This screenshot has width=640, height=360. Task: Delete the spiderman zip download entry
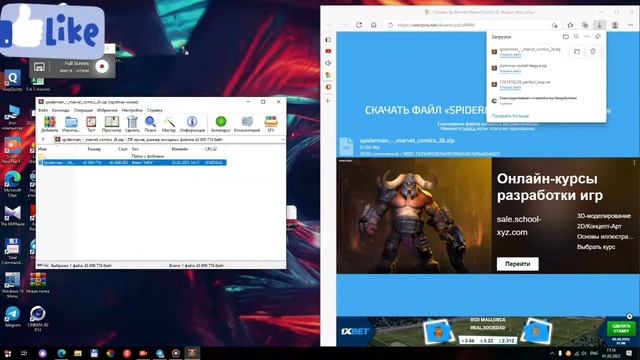pyautogui.click(x=593, y=51)
